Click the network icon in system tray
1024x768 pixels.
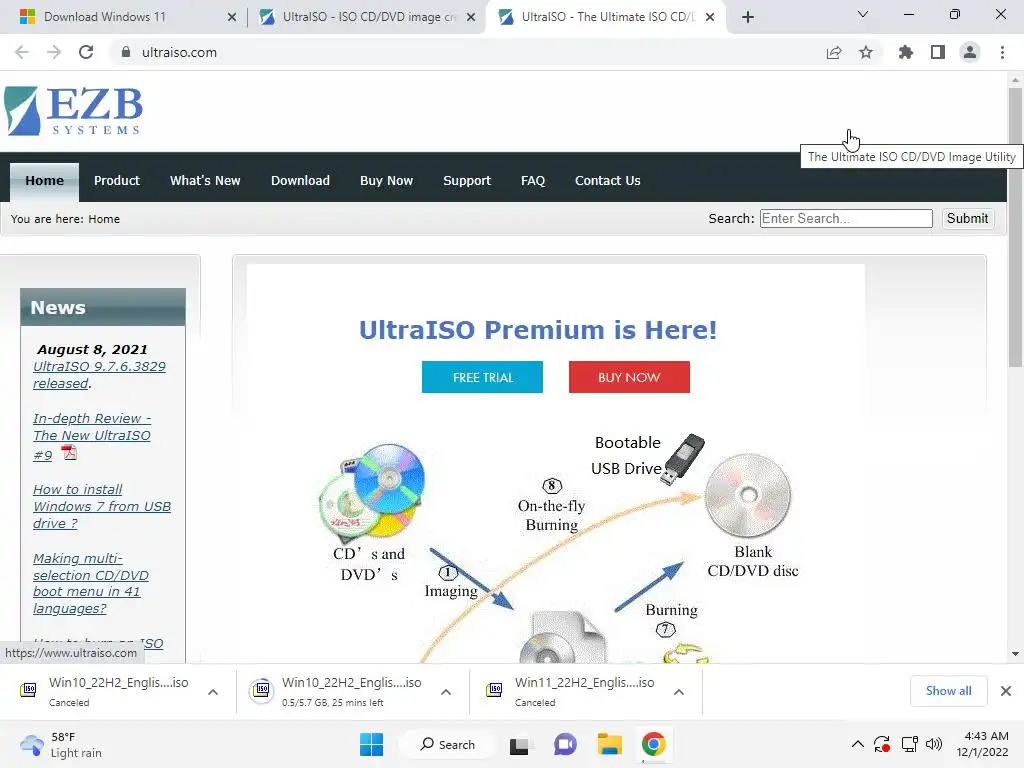tap(909, 744)
